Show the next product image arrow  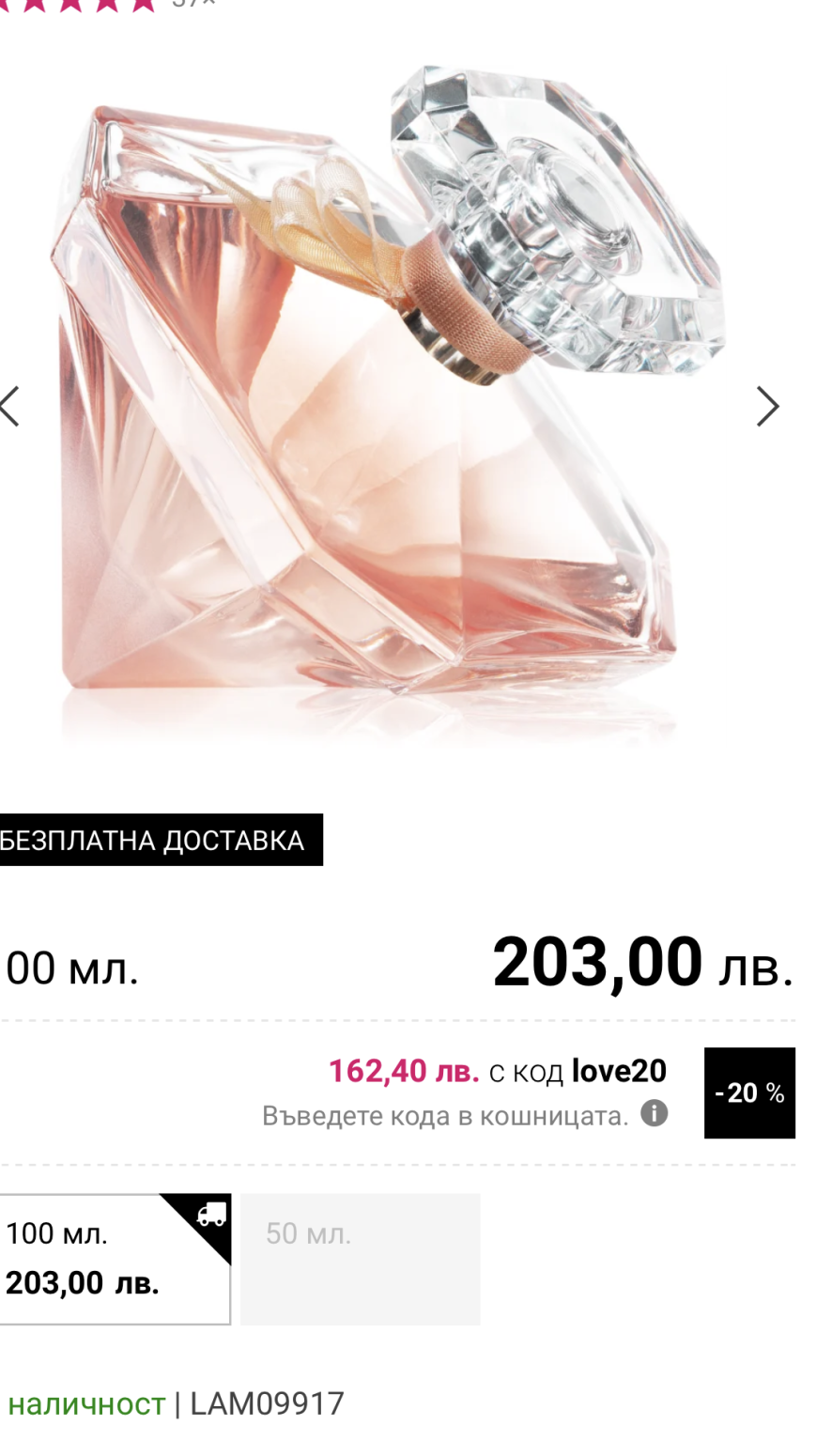[x=768, y=407]
